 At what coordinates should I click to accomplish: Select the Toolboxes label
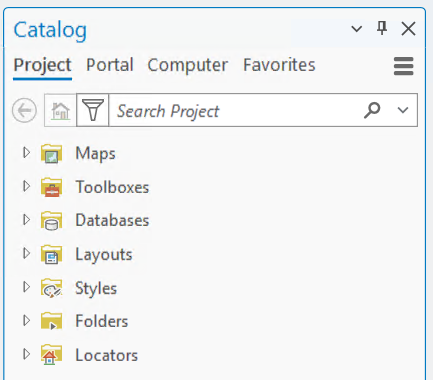(x=112, y=187)
